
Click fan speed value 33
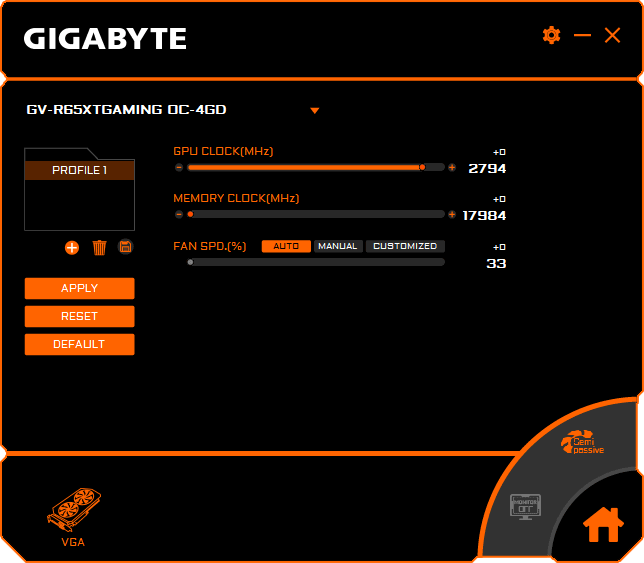tap(496, 264)
